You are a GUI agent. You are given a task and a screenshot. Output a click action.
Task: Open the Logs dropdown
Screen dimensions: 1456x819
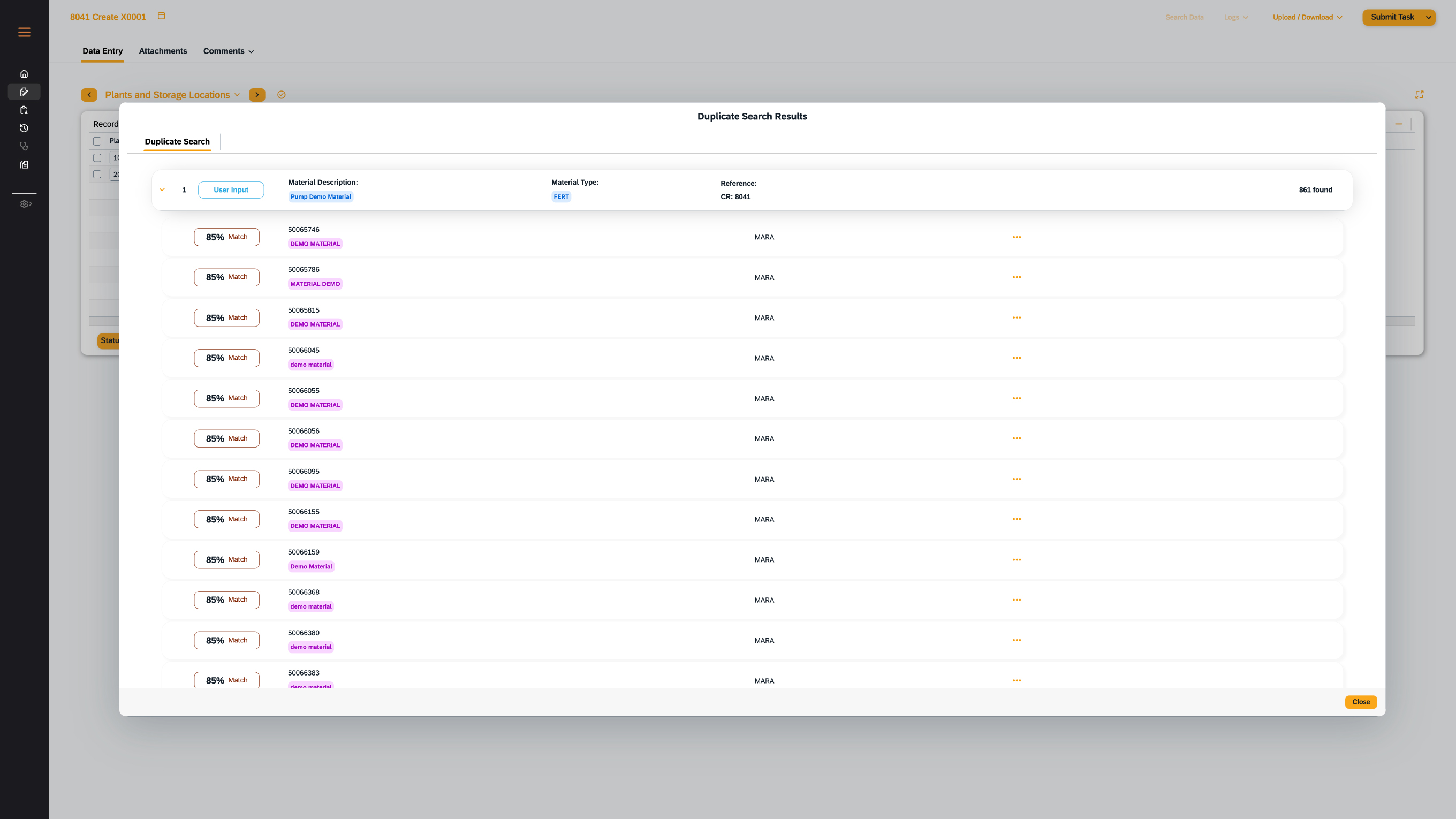(x=1236, y=18)
